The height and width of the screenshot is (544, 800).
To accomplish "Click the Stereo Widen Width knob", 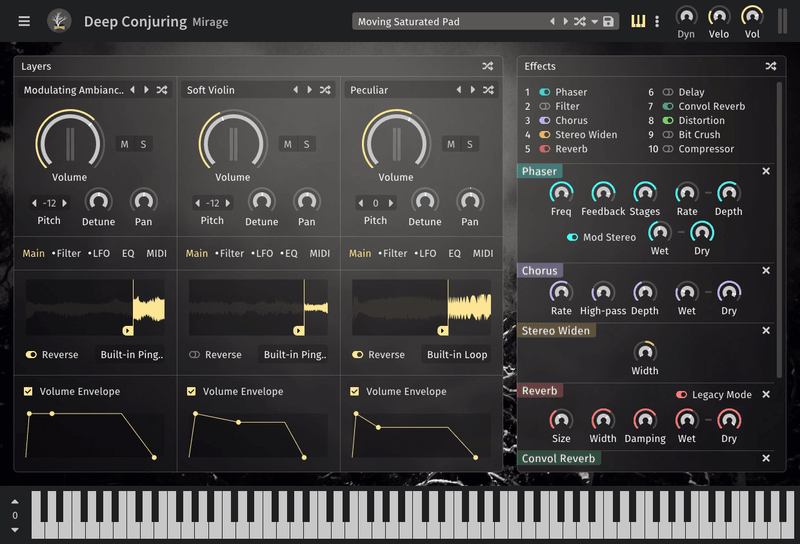I will (x=645, y=352).
